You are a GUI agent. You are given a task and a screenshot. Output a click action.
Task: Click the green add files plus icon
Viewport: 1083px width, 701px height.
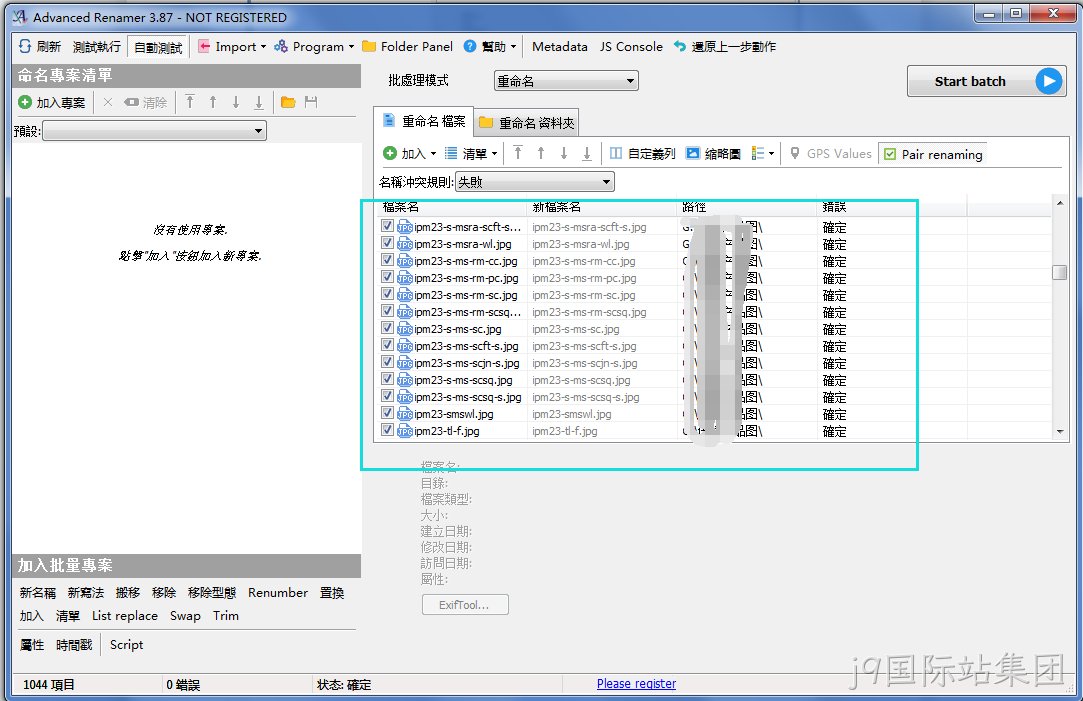[390, 153]
